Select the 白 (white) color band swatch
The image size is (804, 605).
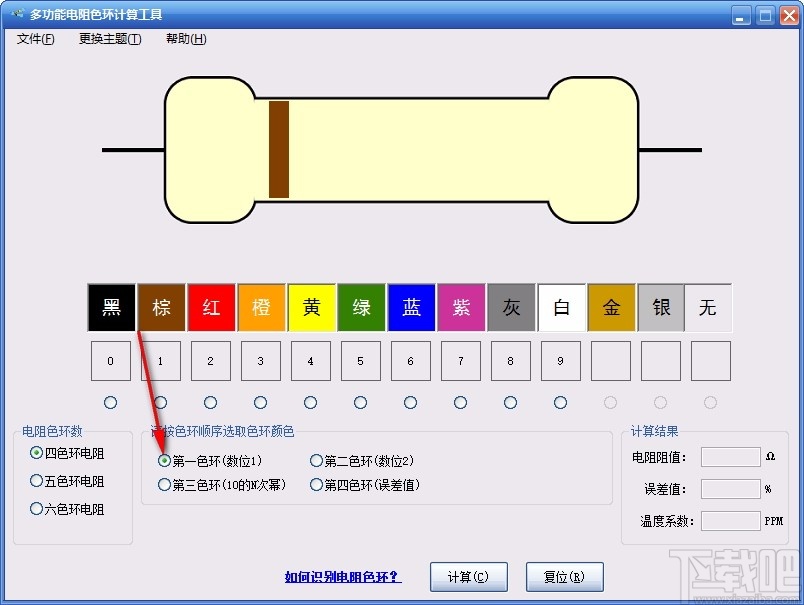pyautogui.click(x=561, y=307)
